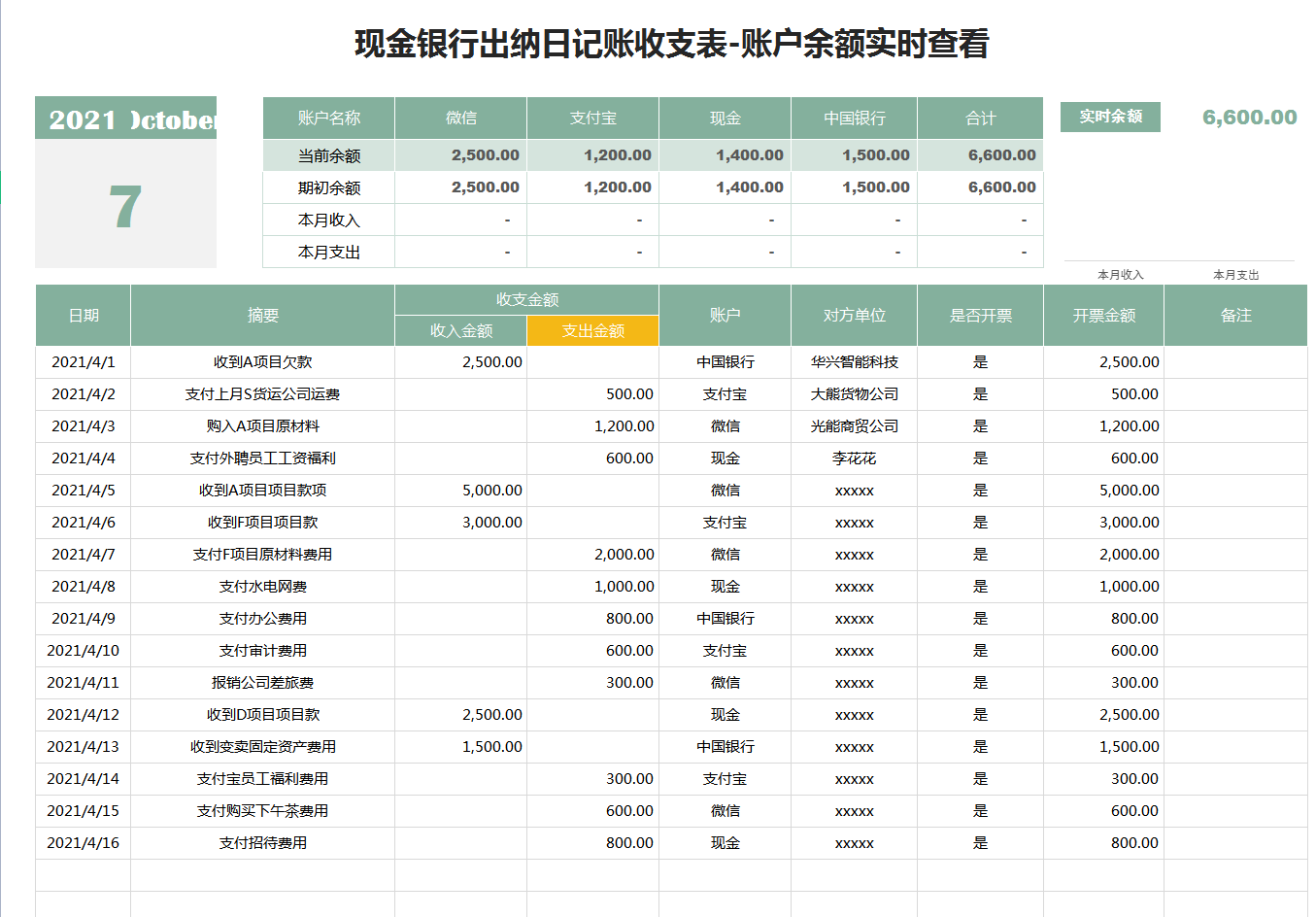Click the 本月收入 row label in summary table

(328, 220)
